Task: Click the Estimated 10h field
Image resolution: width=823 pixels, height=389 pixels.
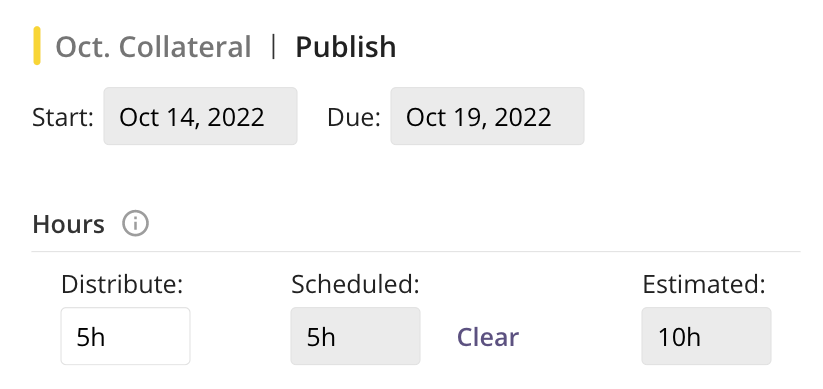Action: (706, 336)
